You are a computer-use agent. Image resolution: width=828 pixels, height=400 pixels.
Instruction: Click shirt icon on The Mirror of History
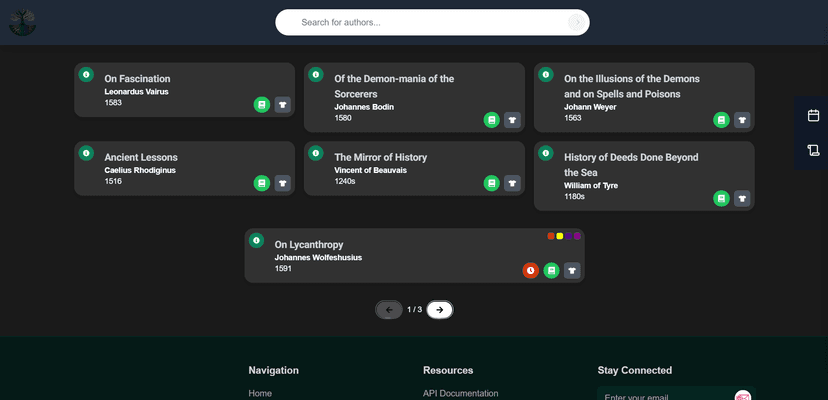[512, 183]
